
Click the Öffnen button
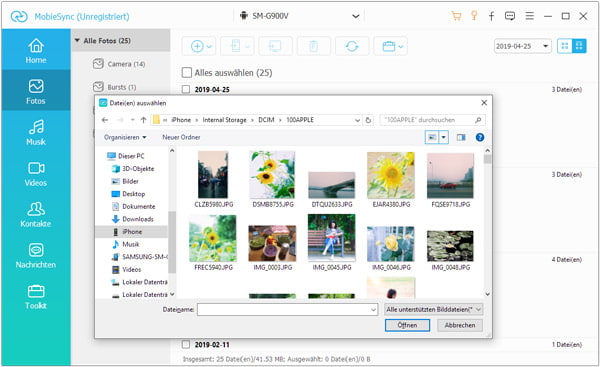(x=407, y=325)
